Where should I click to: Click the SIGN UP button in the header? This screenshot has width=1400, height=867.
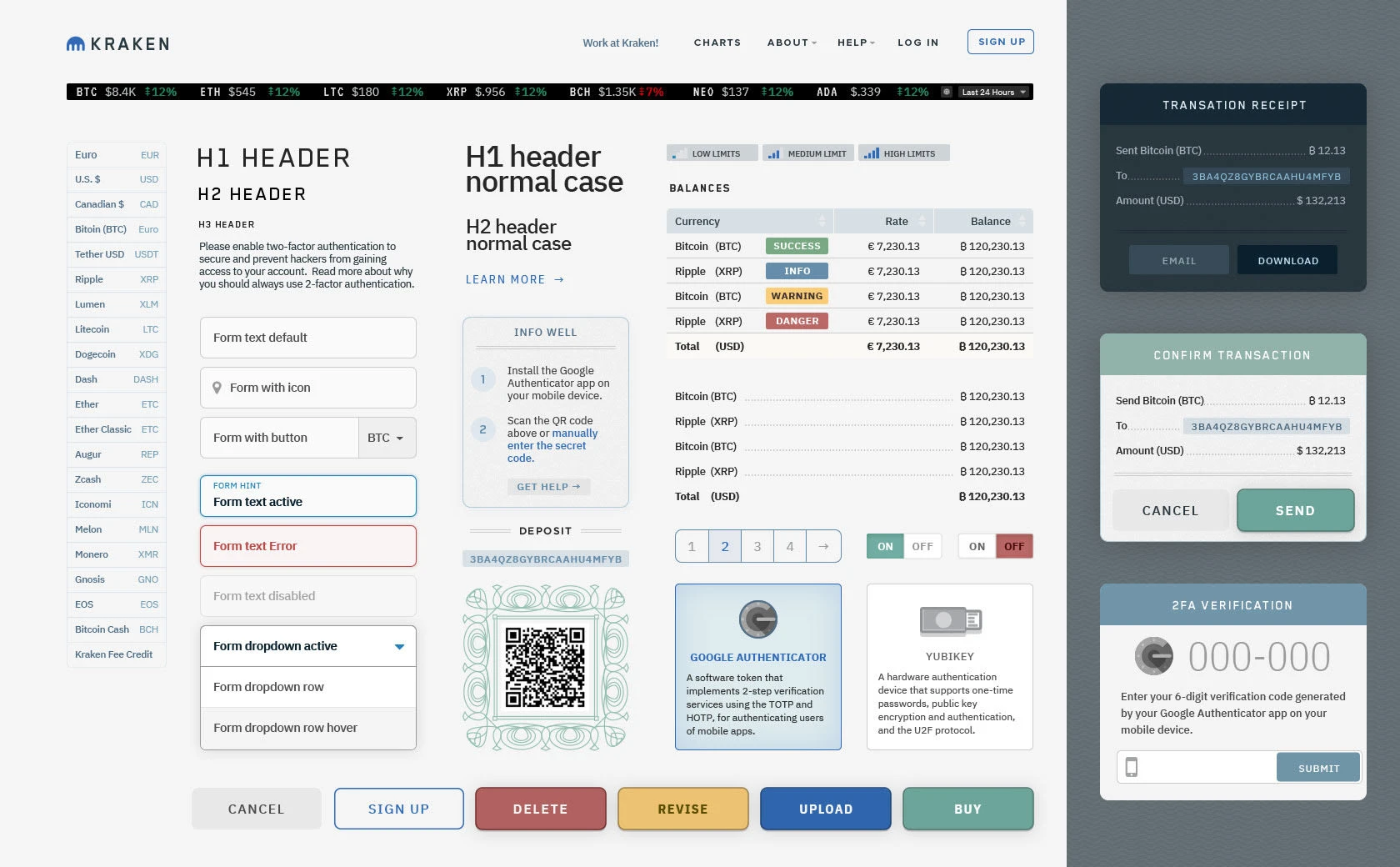coord(1001,42)
